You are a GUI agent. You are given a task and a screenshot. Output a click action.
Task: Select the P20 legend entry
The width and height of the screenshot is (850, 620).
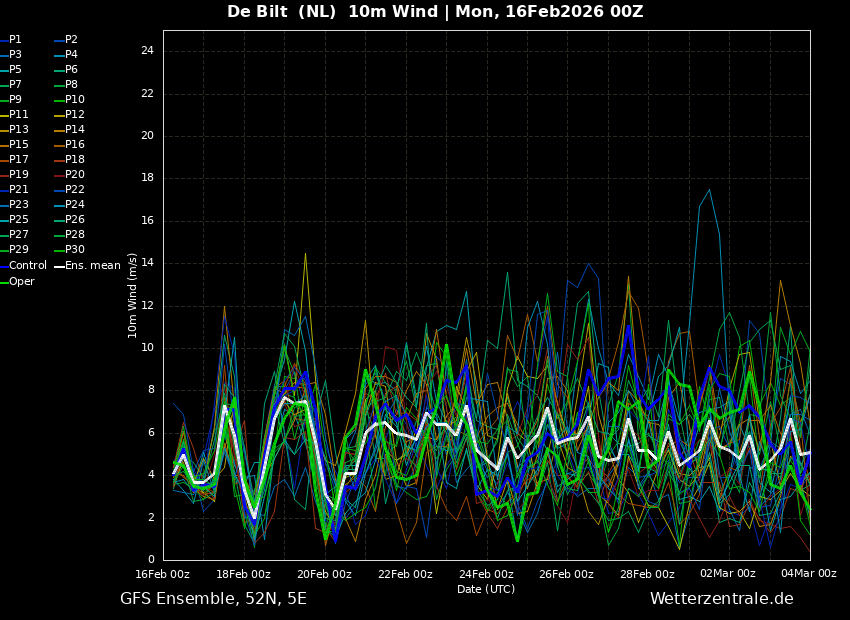[75, 175]
